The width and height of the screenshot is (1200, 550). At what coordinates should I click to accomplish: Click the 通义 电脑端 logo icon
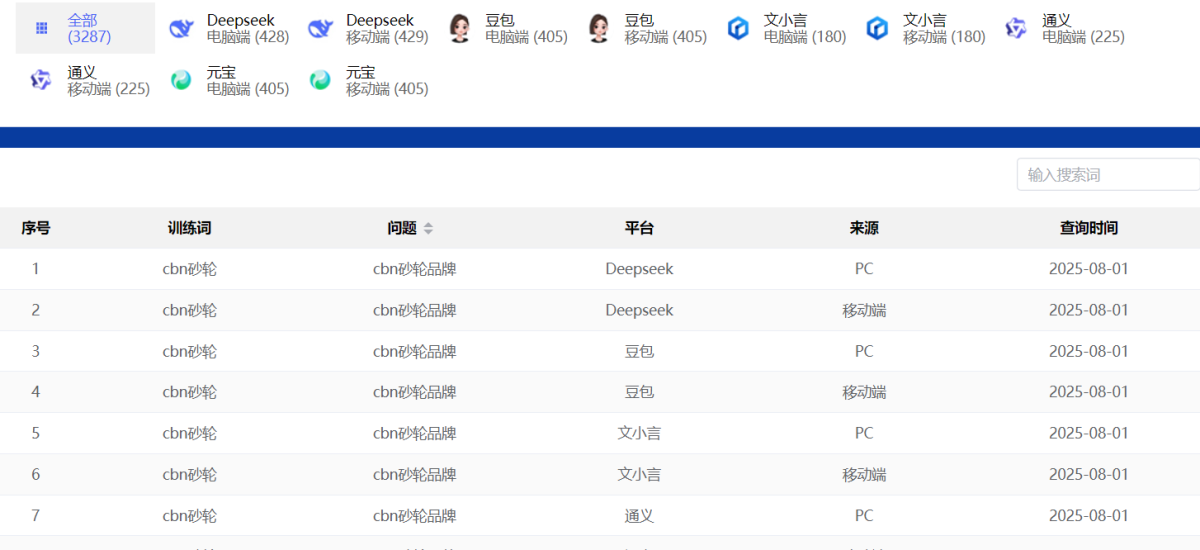pos(1016,29)
